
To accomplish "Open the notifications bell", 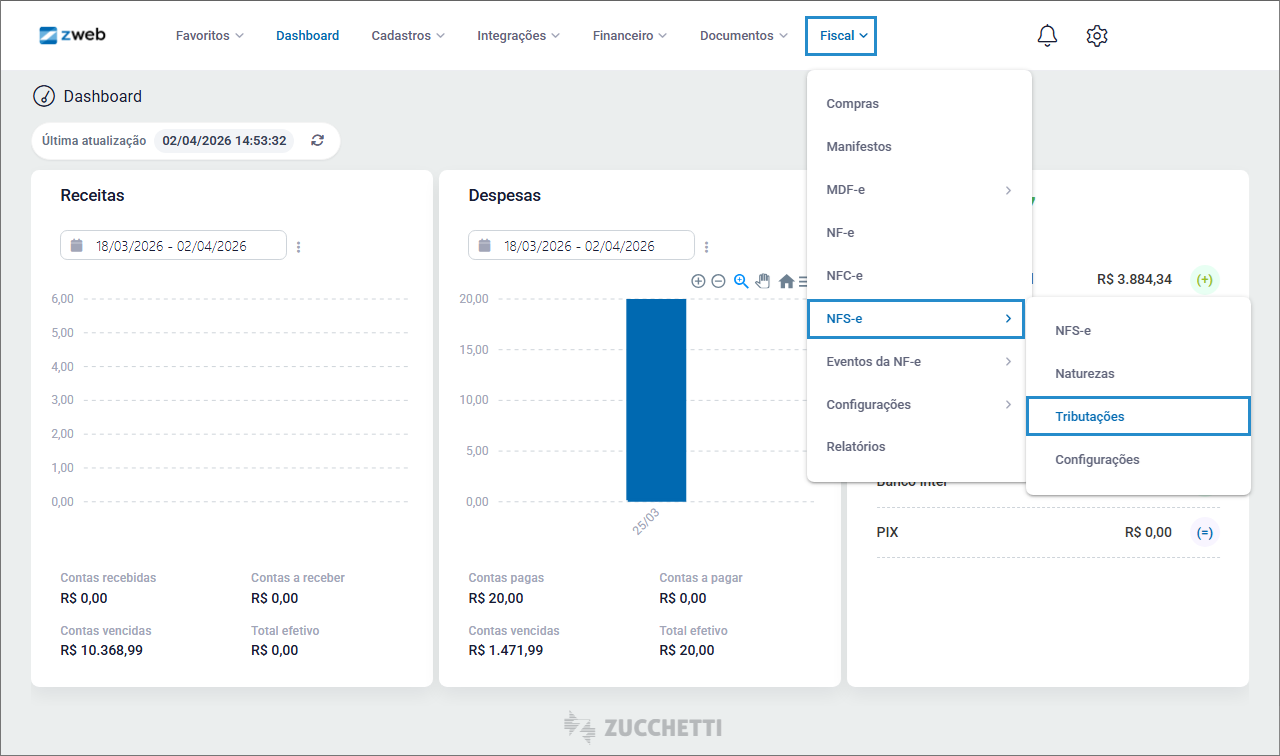I will pos(1047,36).
